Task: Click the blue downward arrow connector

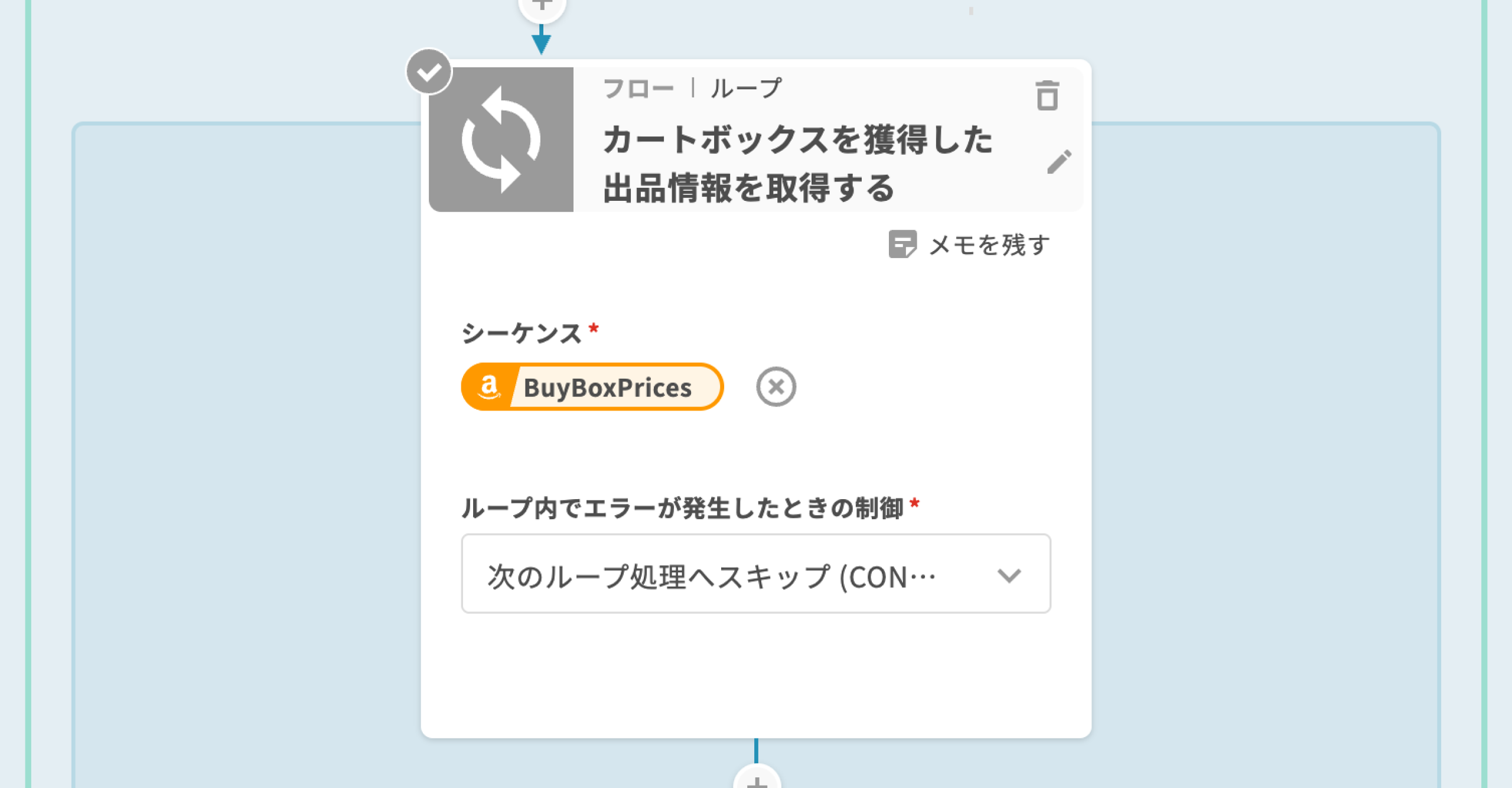Action: point(541,43)
